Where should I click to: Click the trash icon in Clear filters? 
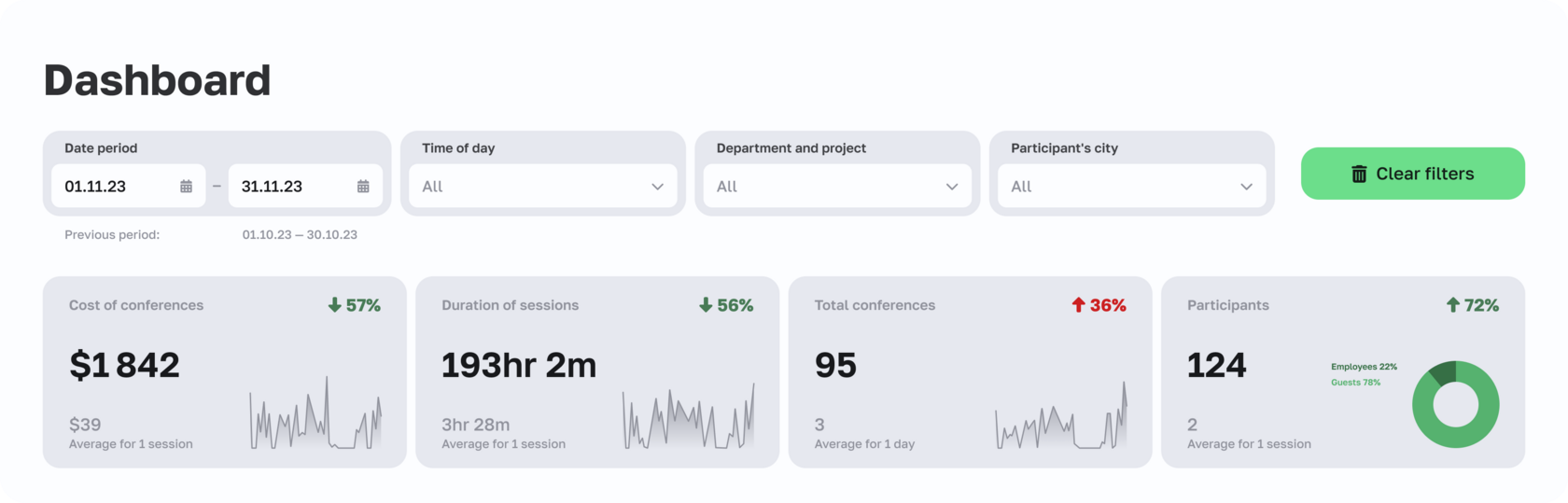point(1359,175)
